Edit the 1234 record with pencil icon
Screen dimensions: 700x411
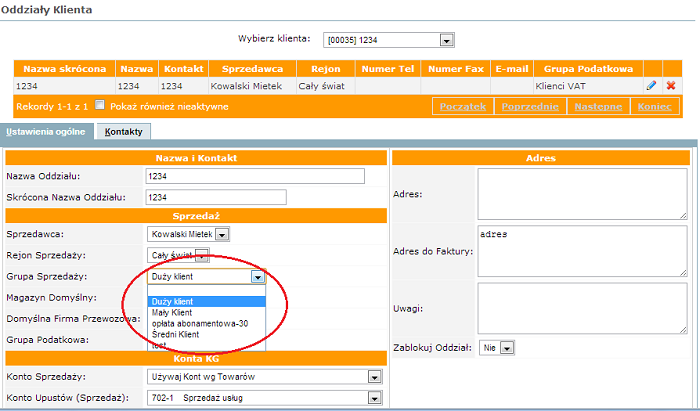651,85
